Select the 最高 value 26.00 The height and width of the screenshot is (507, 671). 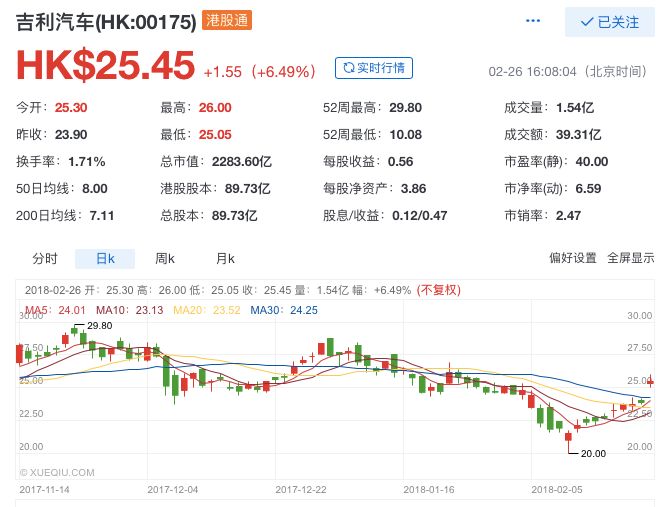point(215,107)
